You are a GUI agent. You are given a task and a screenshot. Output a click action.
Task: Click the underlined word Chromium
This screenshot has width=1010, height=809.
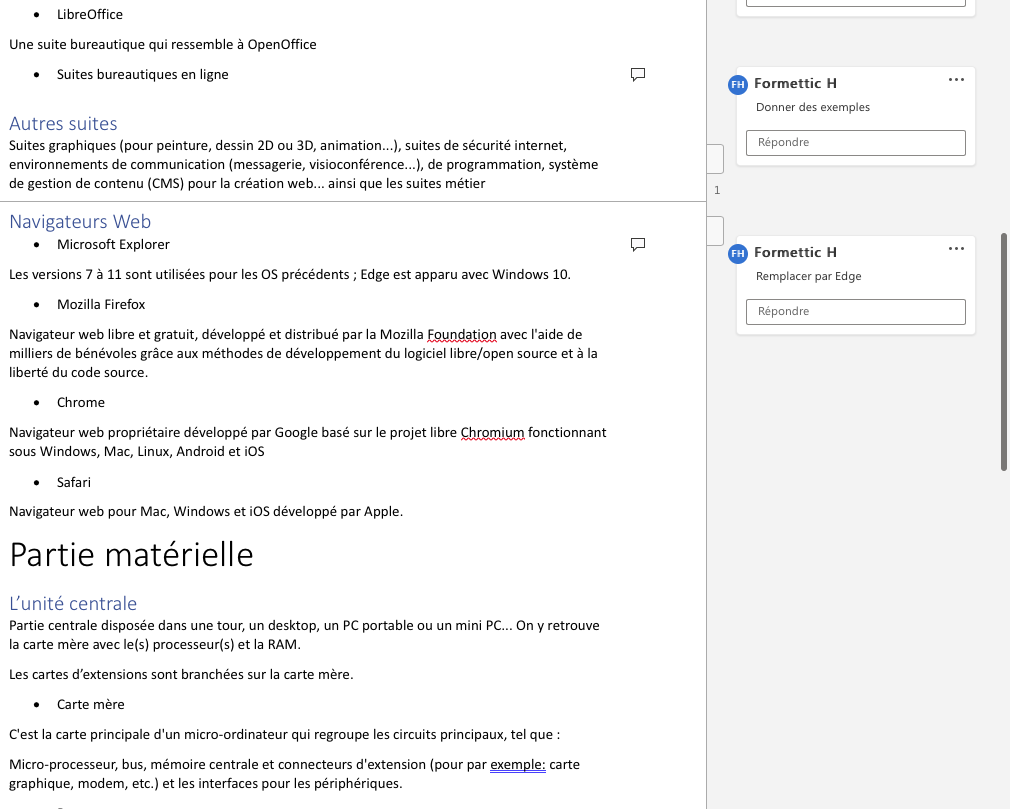pyautogui.click(x=492, y=433)
